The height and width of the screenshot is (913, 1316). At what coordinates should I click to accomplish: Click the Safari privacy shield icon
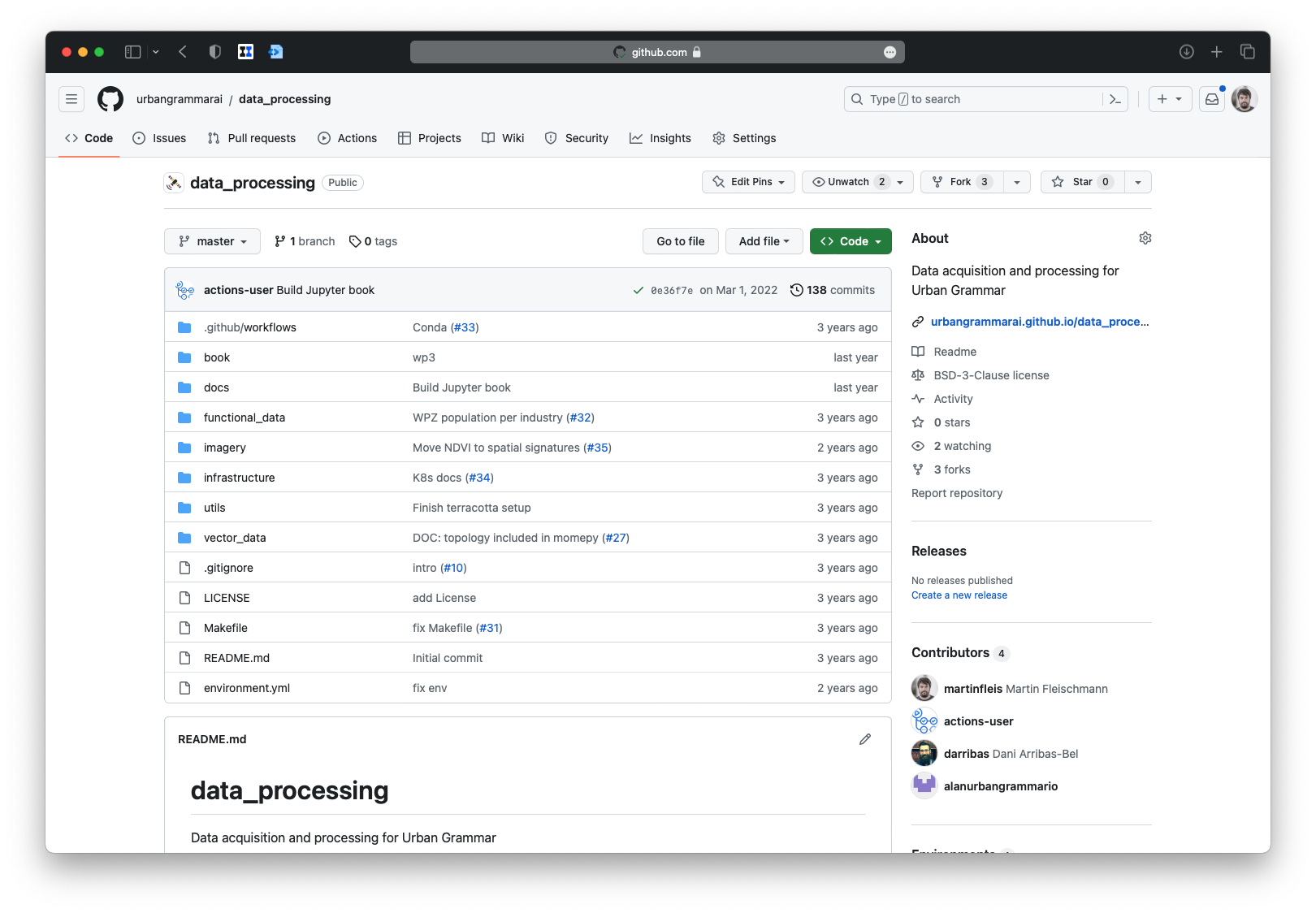pos(214,52)
